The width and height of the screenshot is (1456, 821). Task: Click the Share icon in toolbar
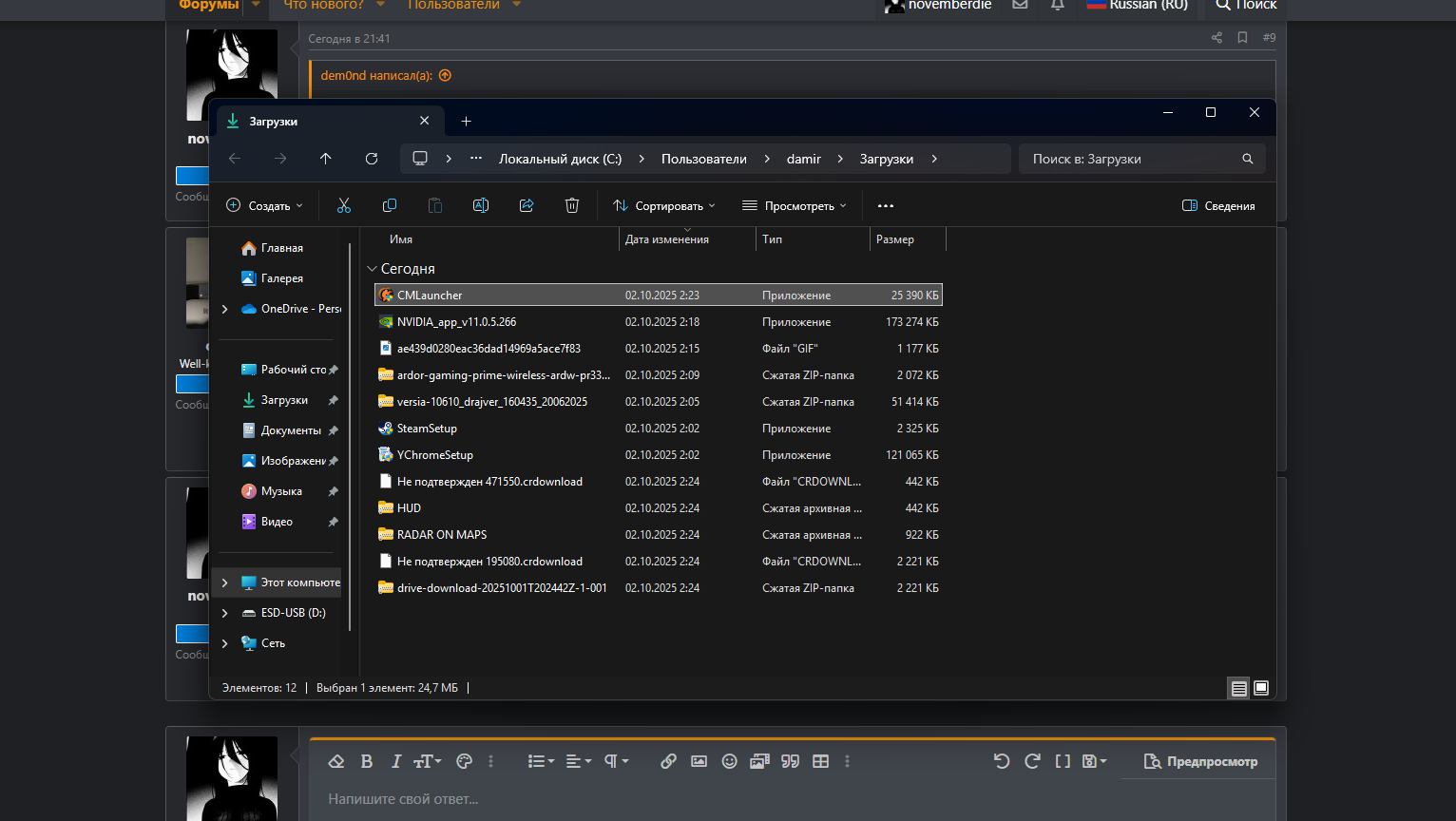527,205
